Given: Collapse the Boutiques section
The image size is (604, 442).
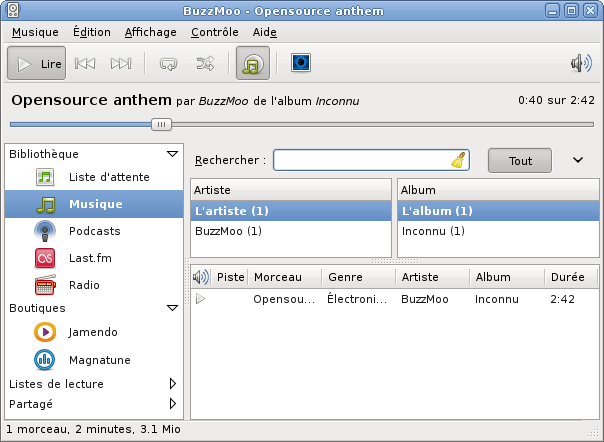Looking at the screenshot, I should point(172,308).
